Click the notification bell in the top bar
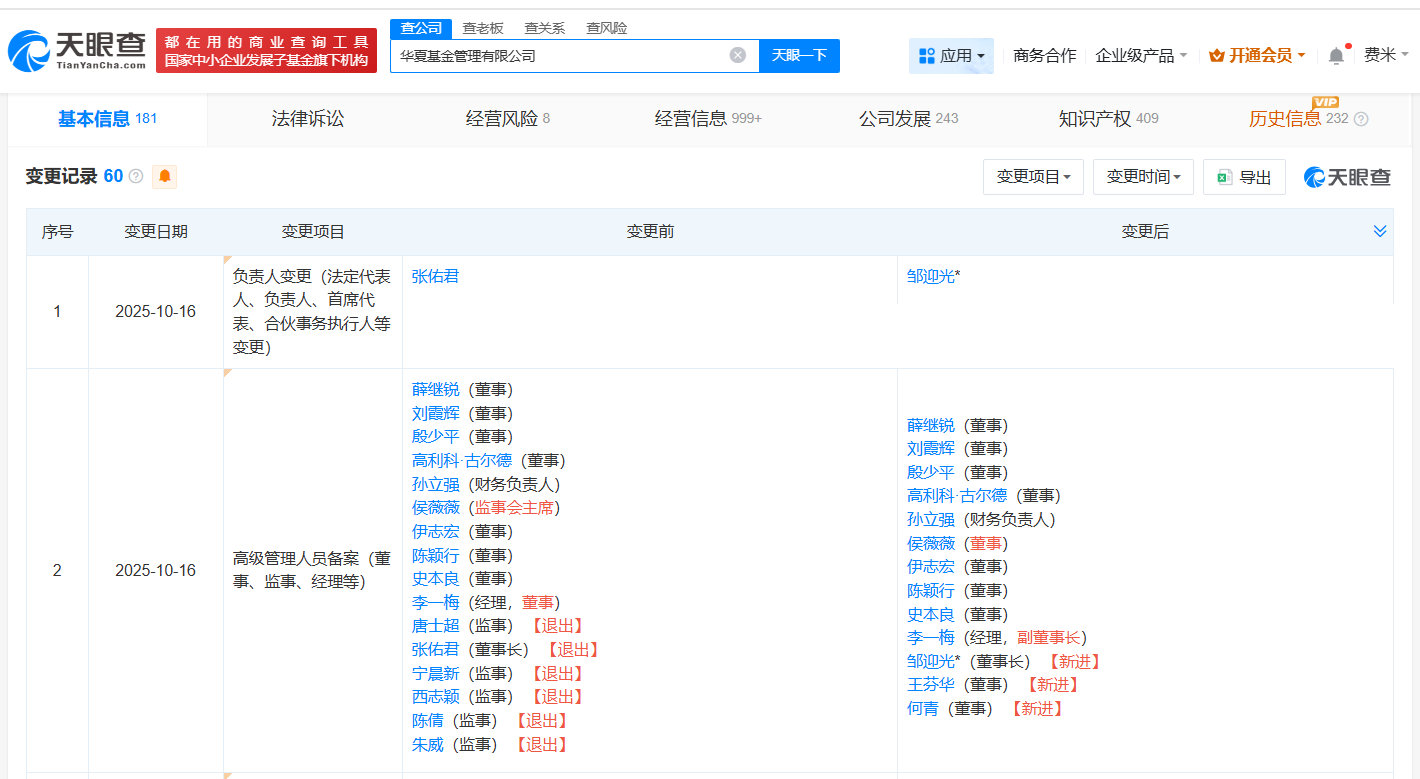 coord(1334,56)
